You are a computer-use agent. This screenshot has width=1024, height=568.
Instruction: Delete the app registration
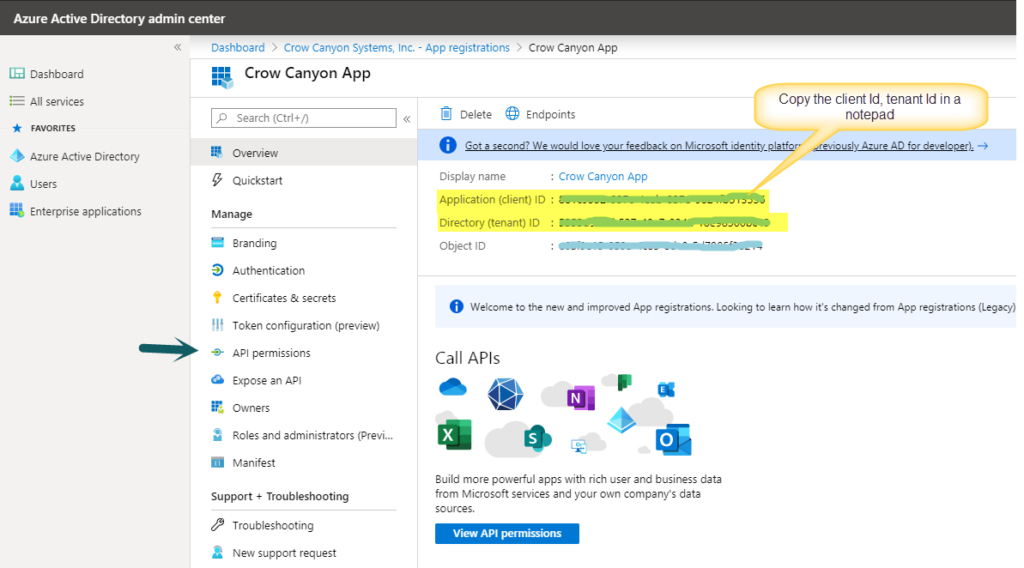pos(476,115)
